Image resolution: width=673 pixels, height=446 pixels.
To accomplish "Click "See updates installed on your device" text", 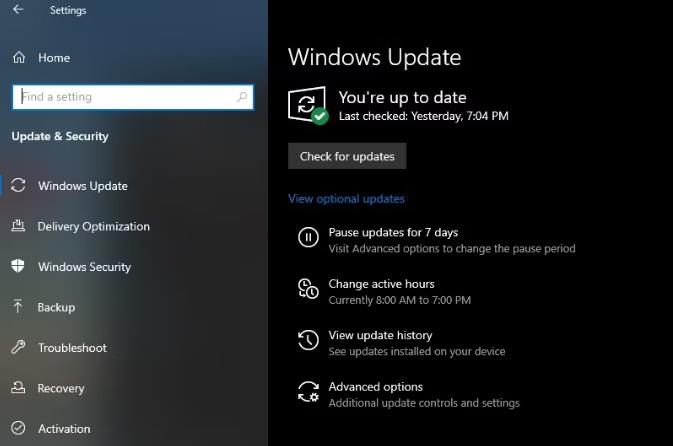I will [417, 352].
